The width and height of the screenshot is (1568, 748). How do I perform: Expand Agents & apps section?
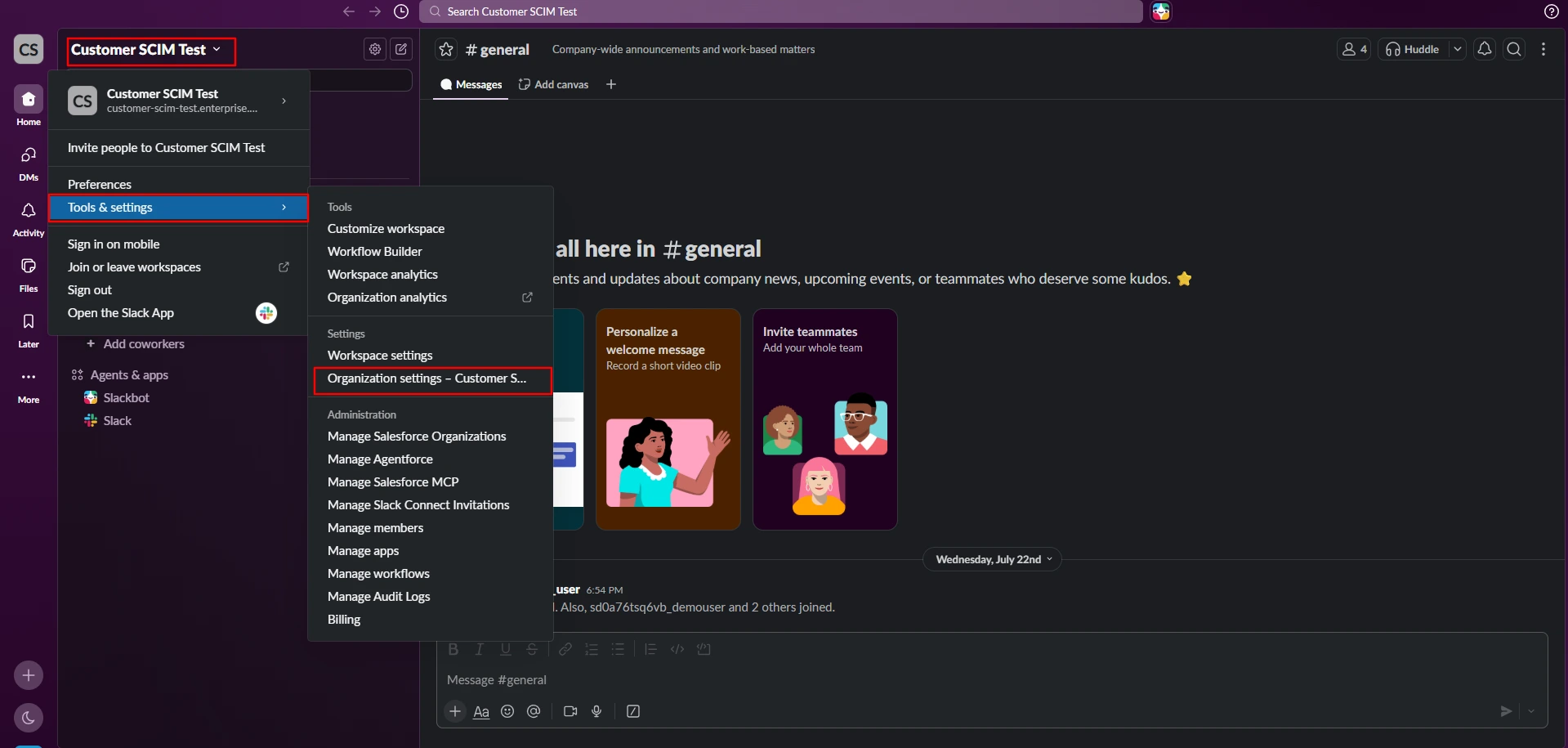(121, 375)
